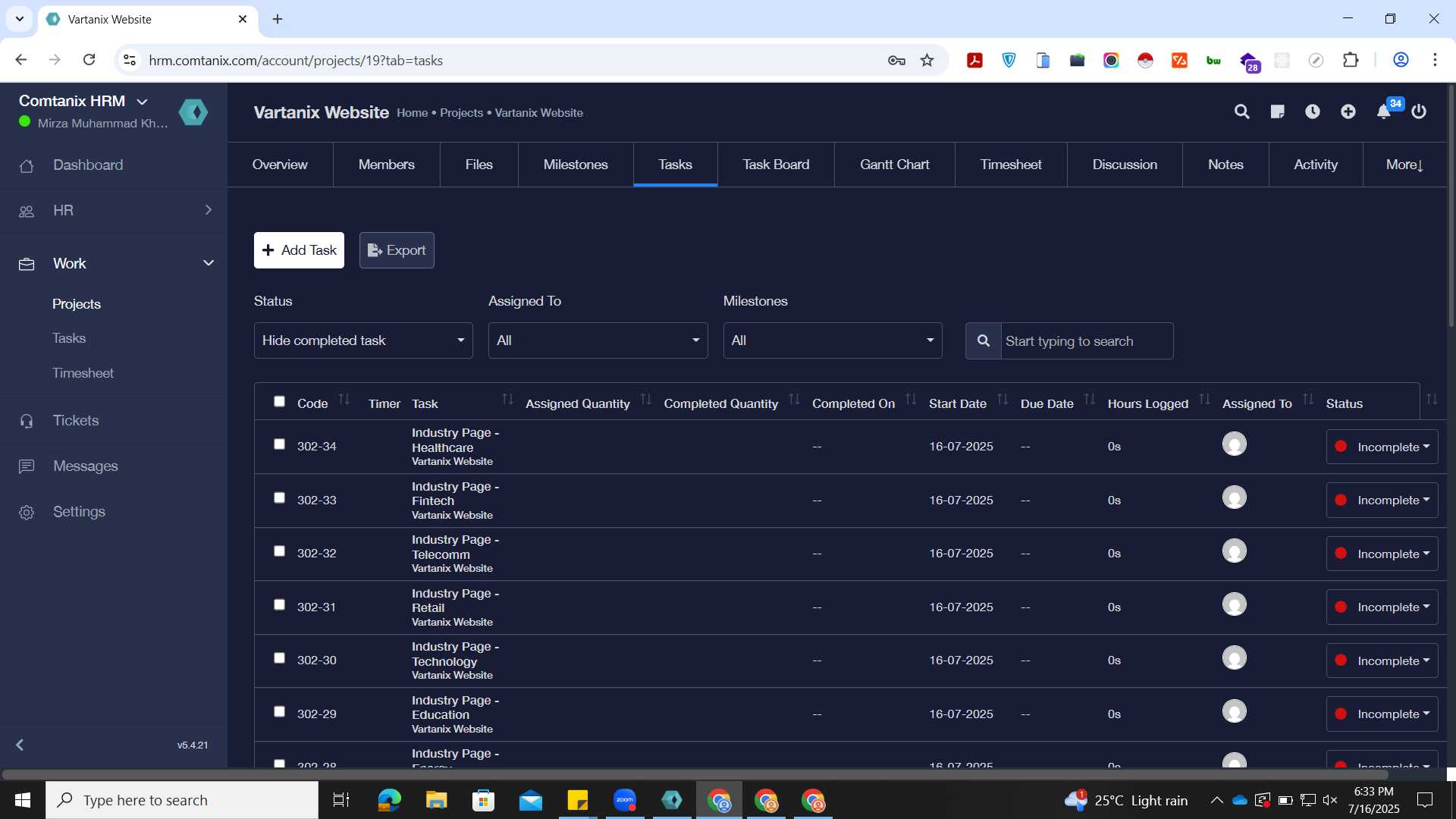1456x819 pixels.
Task: Click assignee avatar for task 302-34
Action: click(x=1235, y=444)
